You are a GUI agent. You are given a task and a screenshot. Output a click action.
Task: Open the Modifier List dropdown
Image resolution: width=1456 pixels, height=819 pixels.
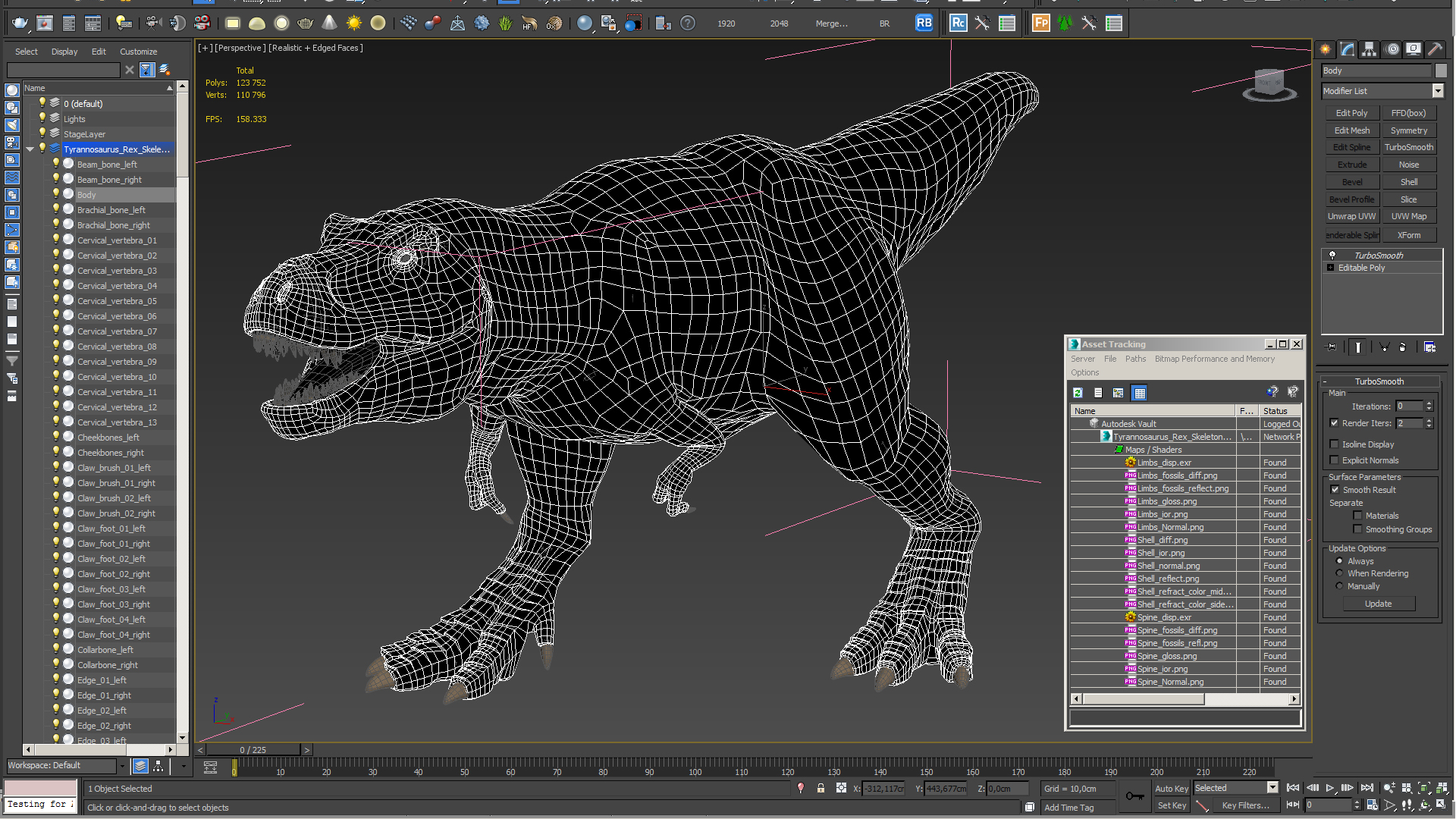pyautogui.click(x=1438, y=91)
